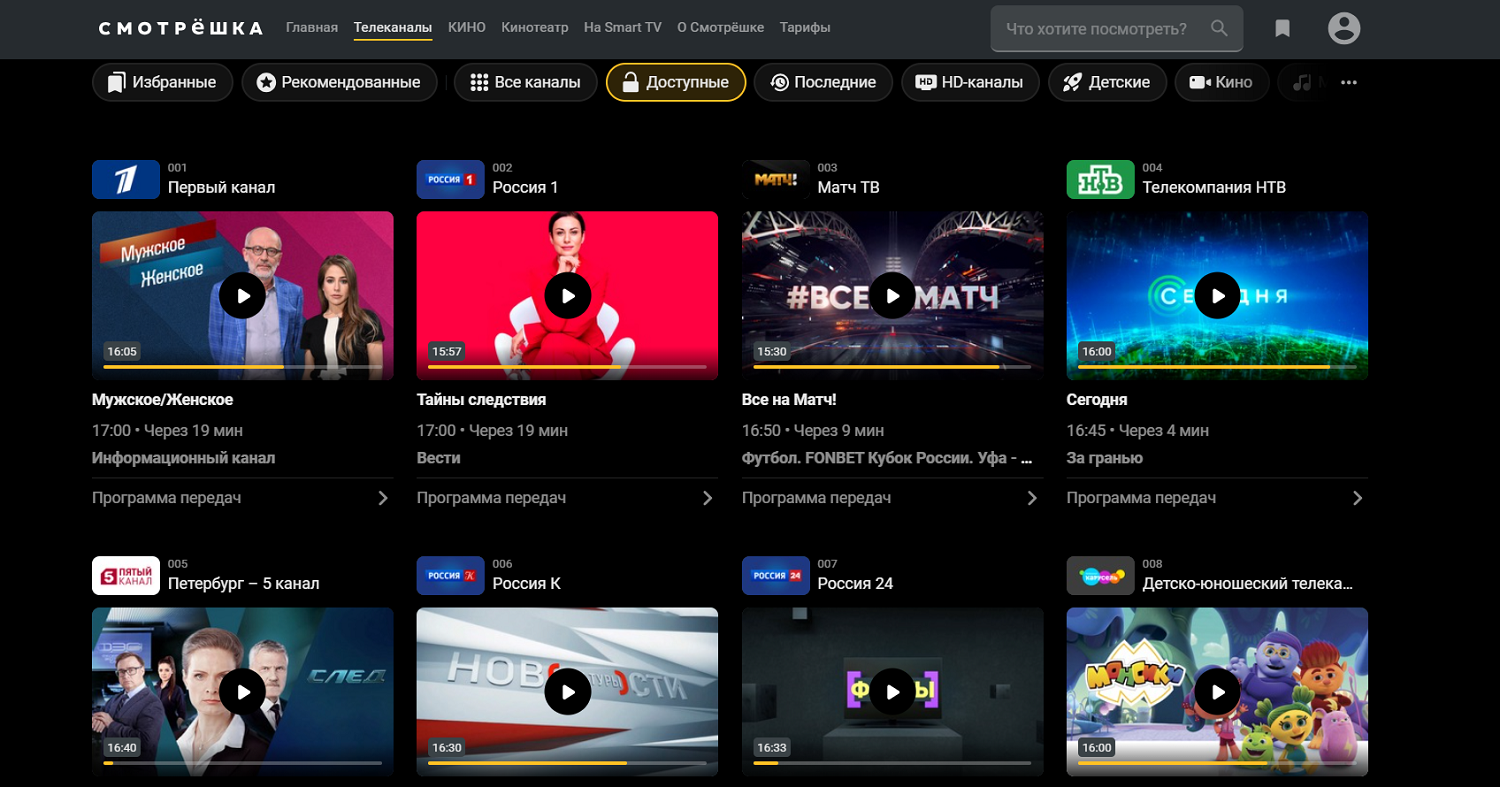Select the HD-каналы filter
Viewport: 1500px width, 787px height.
(970, 82)
